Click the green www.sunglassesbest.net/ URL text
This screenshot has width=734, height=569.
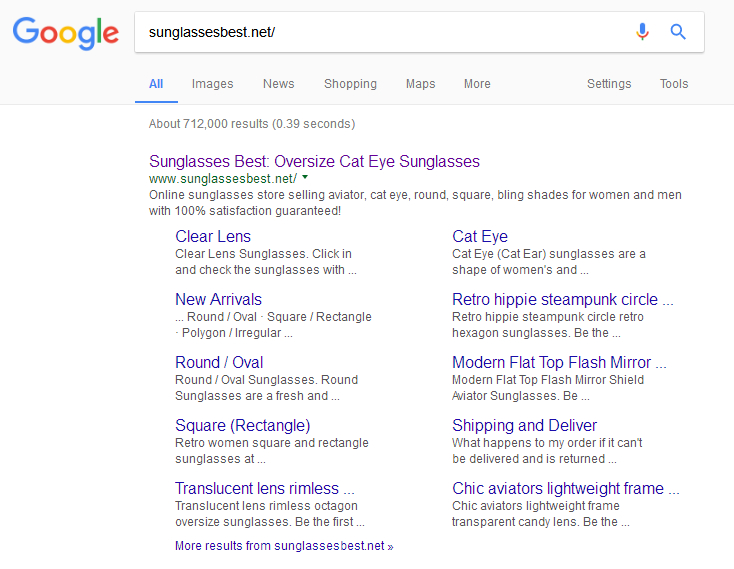pos(223,179)
